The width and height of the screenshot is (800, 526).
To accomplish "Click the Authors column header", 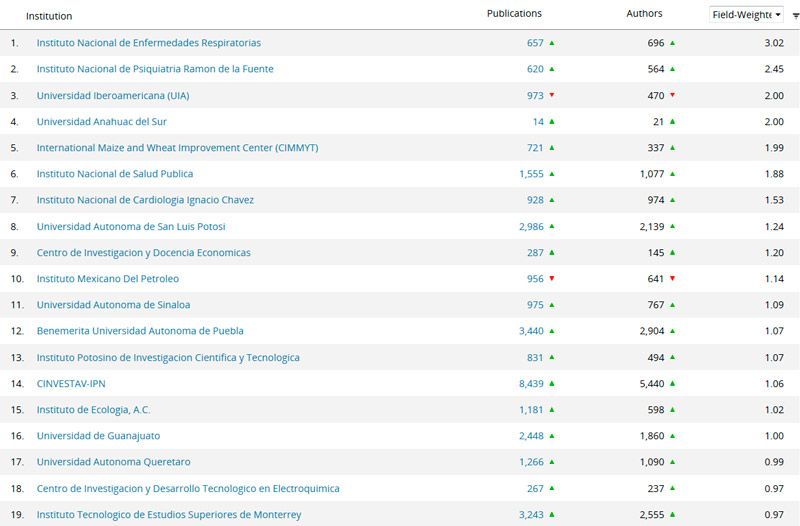I will 644,14.
